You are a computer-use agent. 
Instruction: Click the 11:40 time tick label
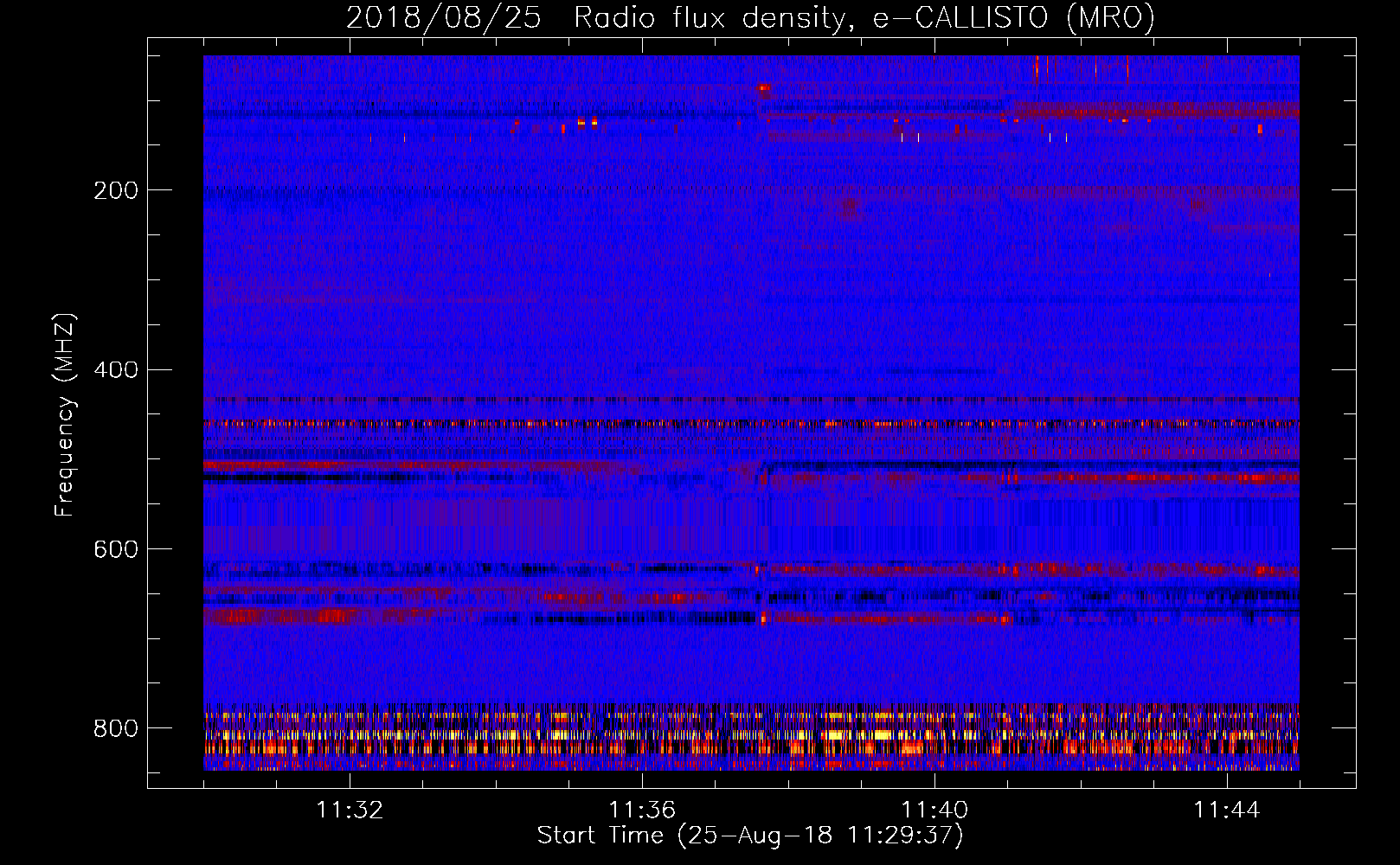(x=934, y=811)
